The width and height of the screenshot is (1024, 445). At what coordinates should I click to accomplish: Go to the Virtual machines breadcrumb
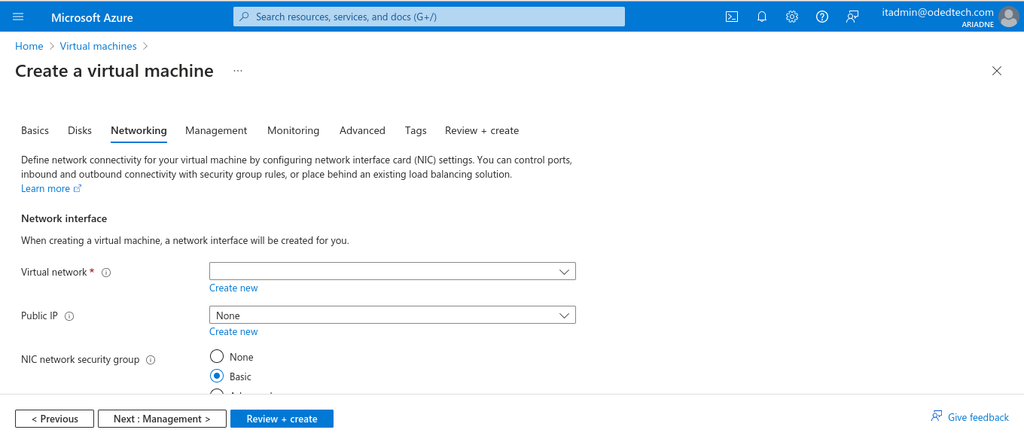(98, 46)
